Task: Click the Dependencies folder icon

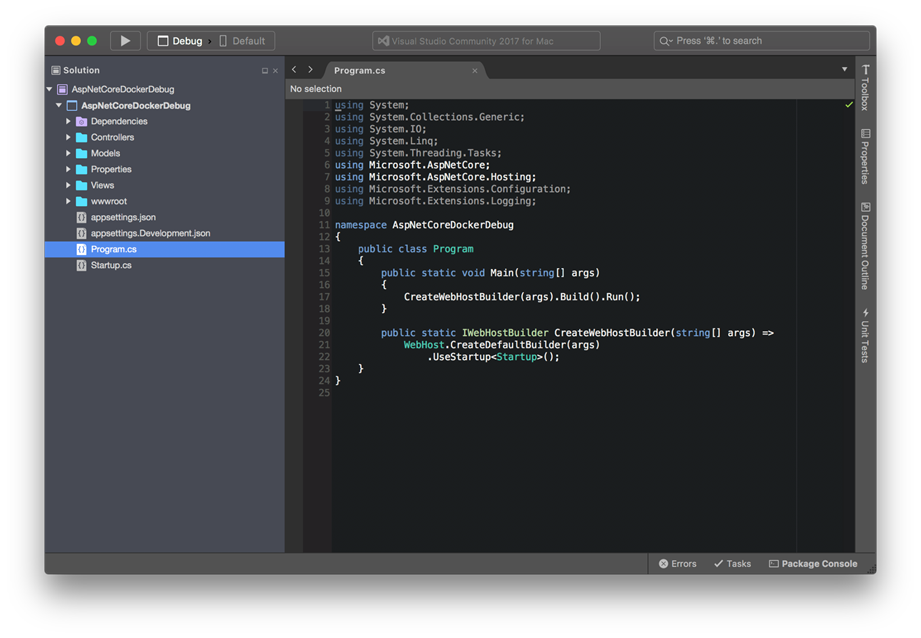Action: [x=82, y=122]
